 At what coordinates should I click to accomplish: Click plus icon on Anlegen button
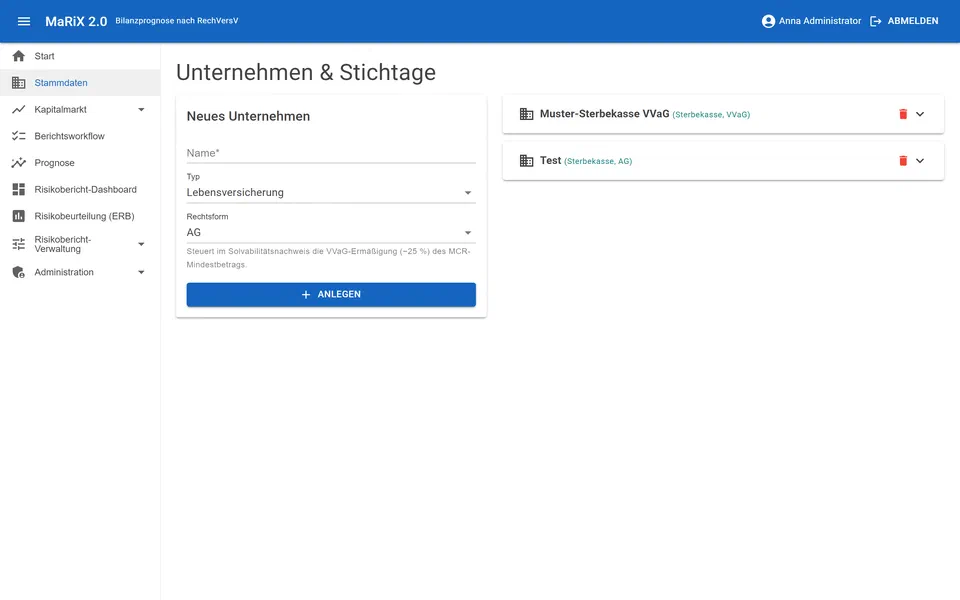[x=306, y=295]
